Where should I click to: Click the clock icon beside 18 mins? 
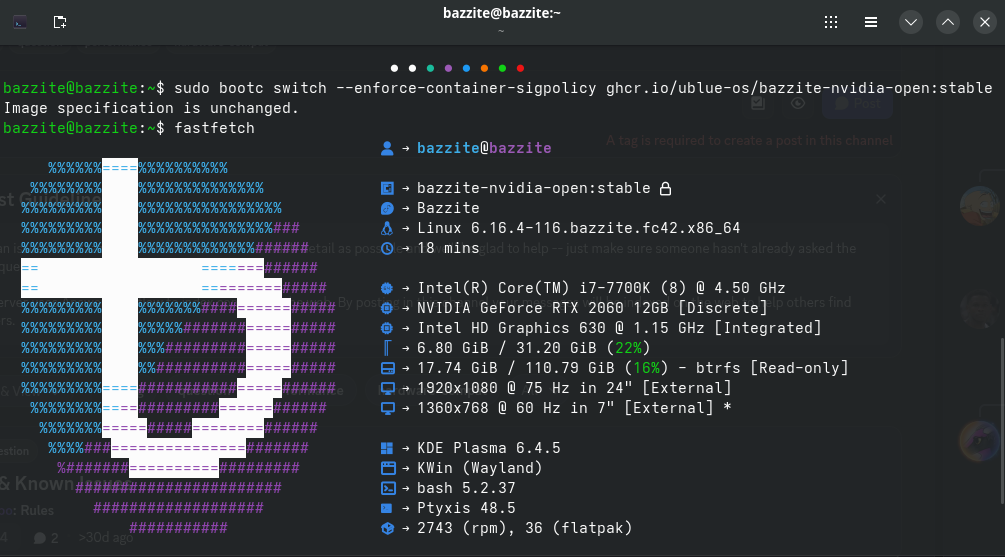coord(386,248)
